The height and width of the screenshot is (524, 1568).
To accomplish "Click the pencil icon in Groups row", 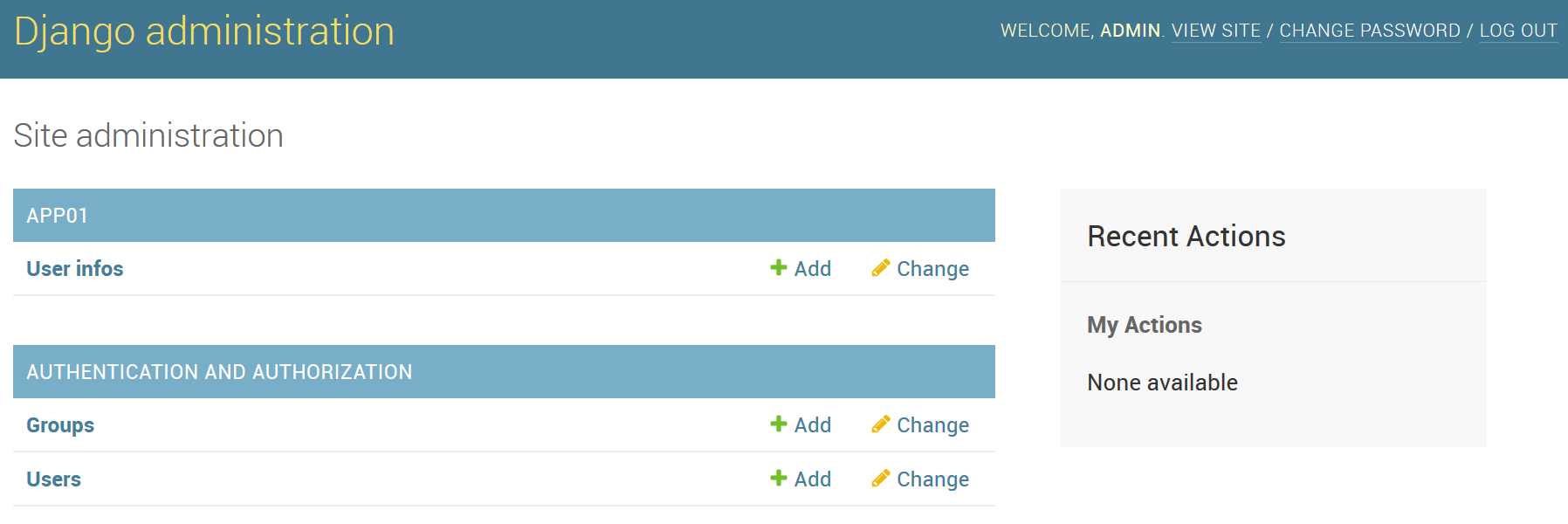I will tap(881, 424).
